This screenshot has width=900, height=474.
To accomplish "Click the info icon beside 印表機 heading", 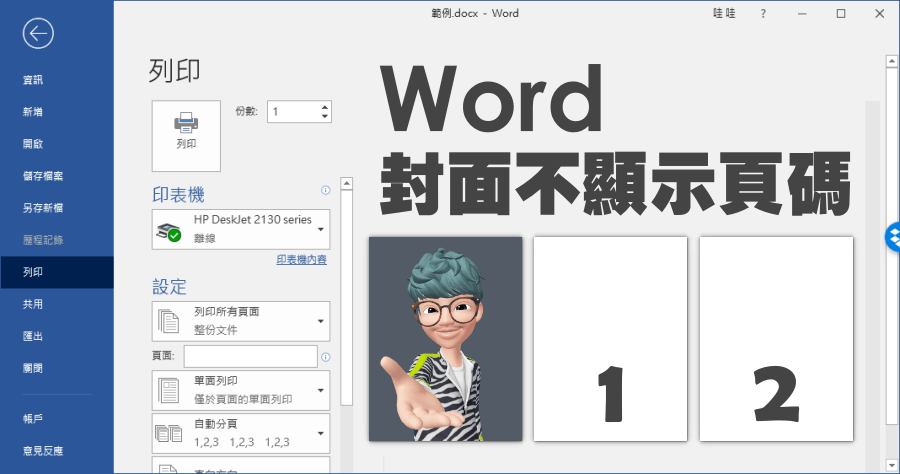I will [325, 190].
